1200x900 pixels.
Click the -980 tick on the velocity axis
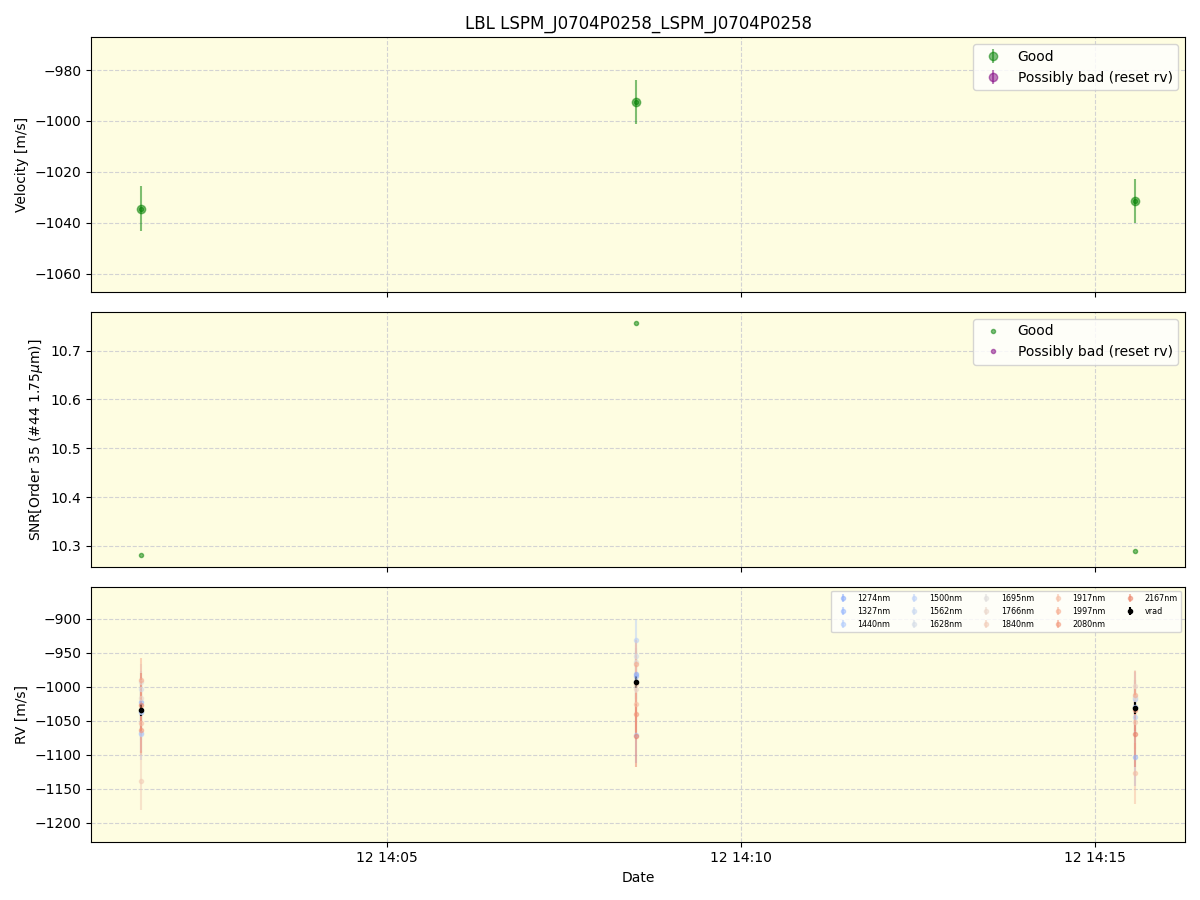coord(60,71)
